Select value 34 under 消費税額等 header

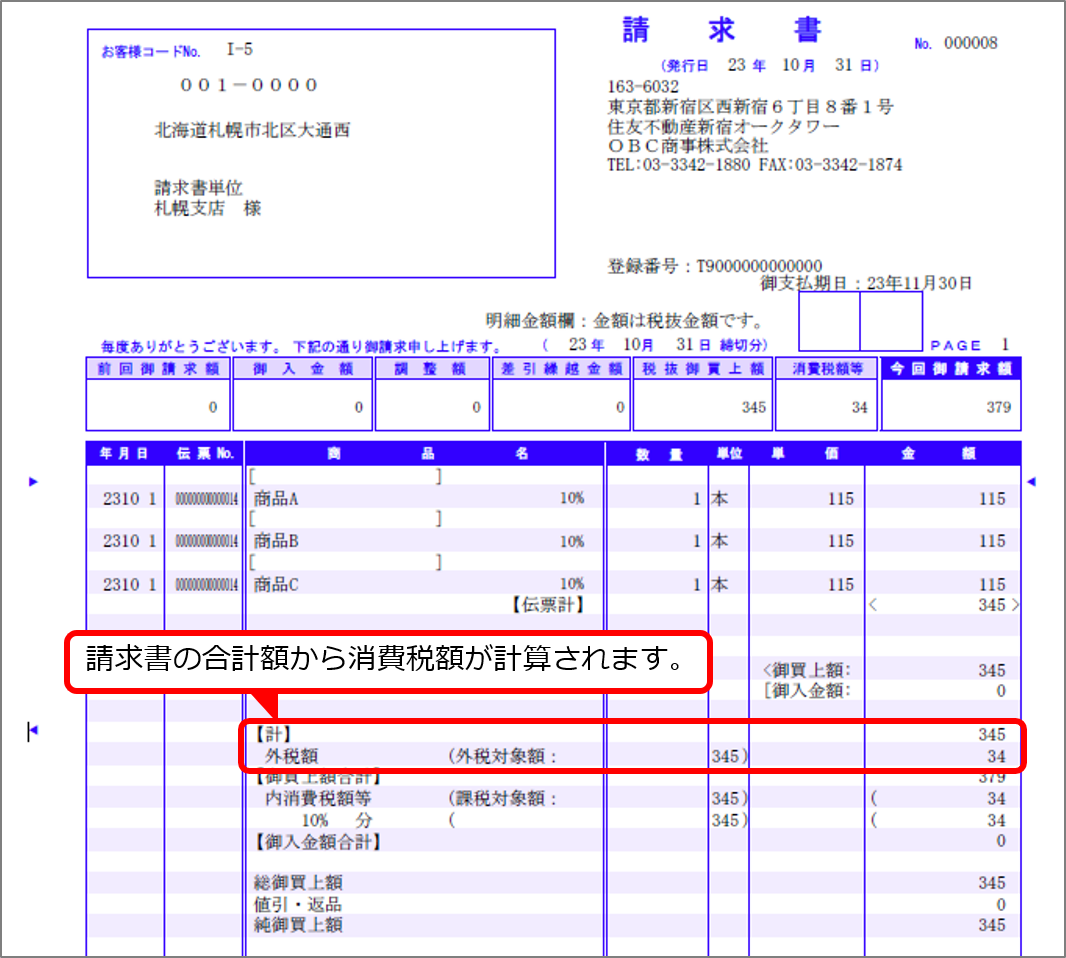click(x=859, y=407)
